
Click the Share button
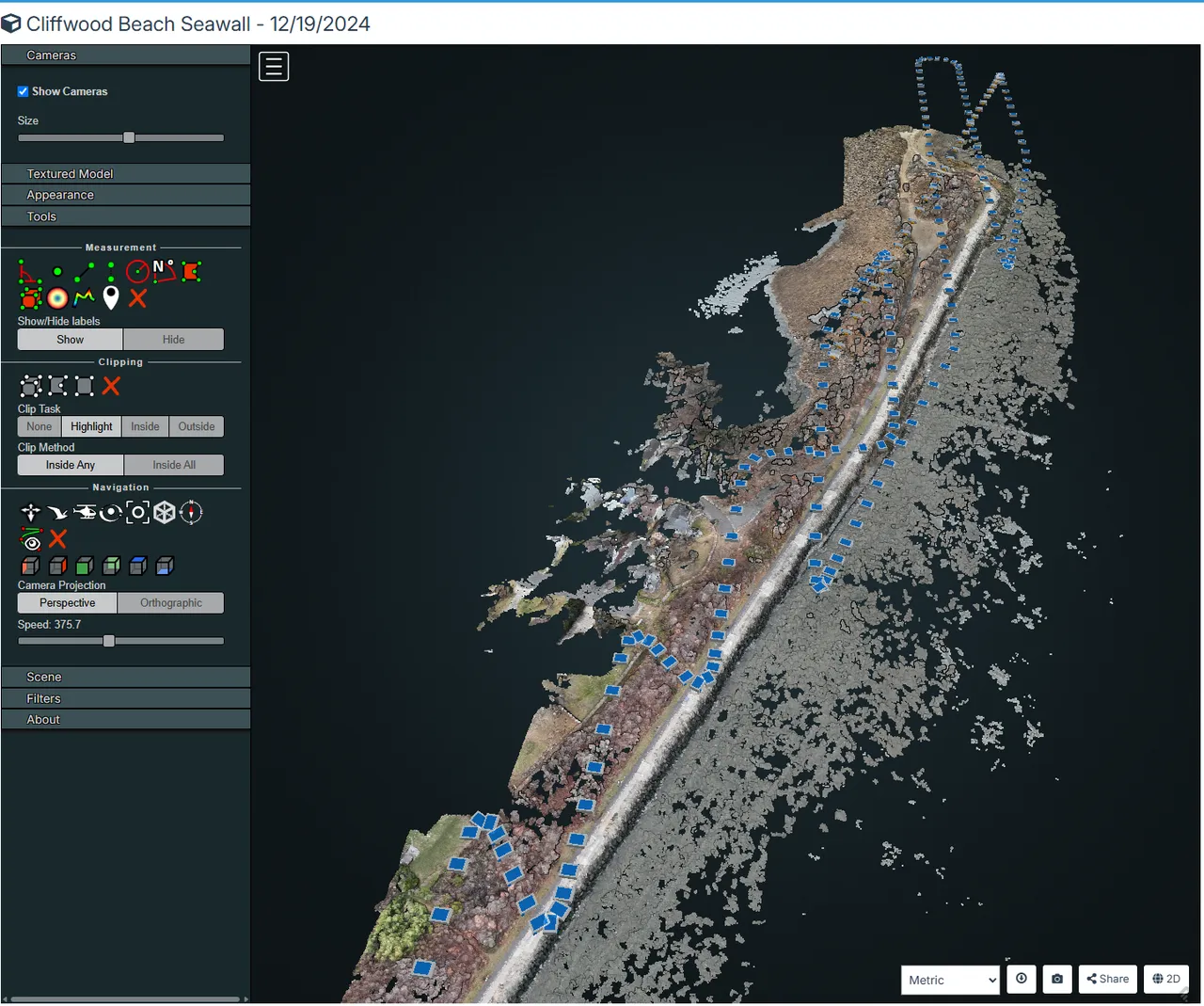pos(1107,979)
